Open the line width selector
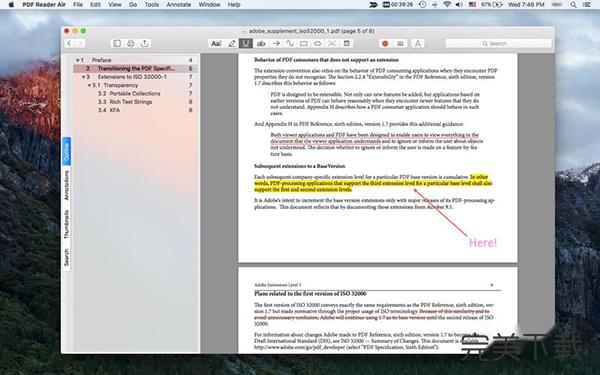Image resolution: width=600 pixels, height=375 pixels. coord(400,44)
